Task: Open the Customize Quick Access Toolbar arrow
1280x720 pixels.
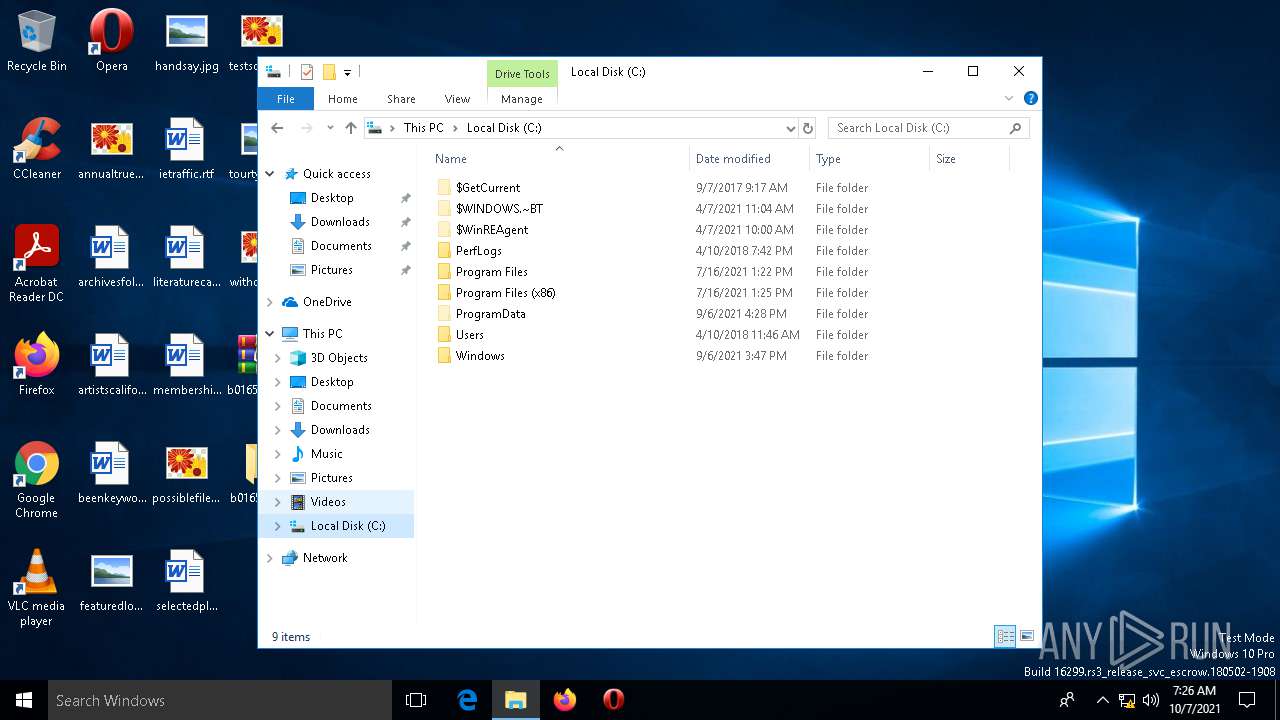Action: (347, 72)
